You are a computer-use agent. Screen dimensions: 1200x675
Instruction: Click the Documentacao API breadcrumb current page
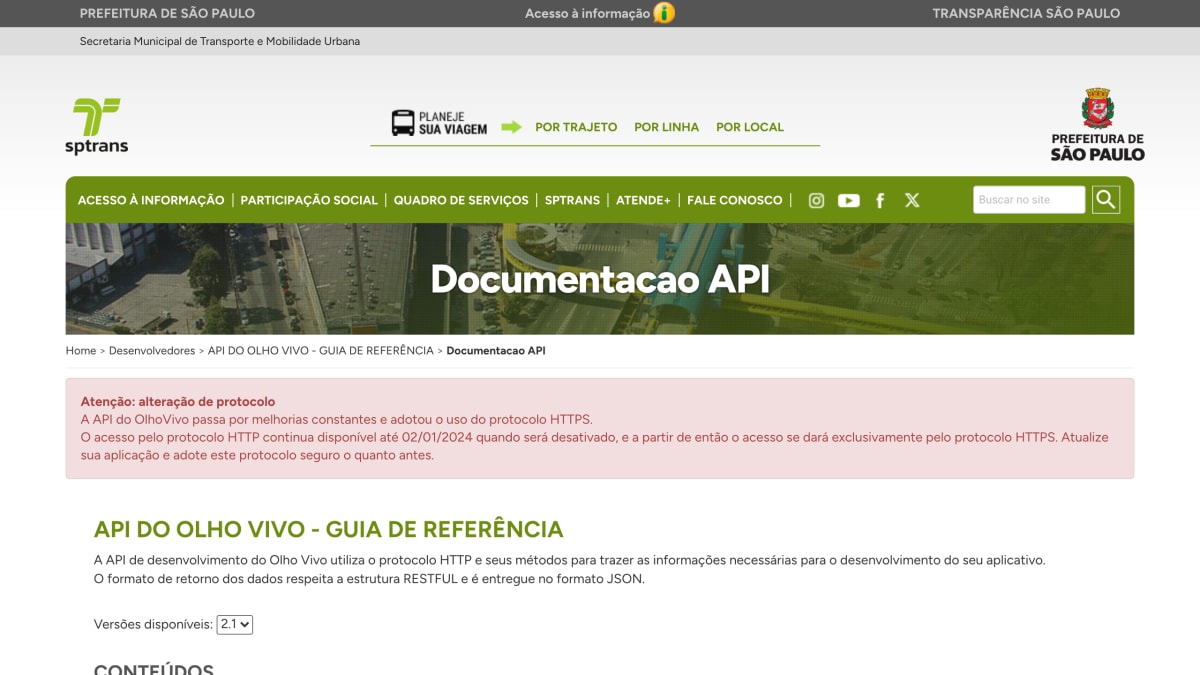(x=496, y=351)
